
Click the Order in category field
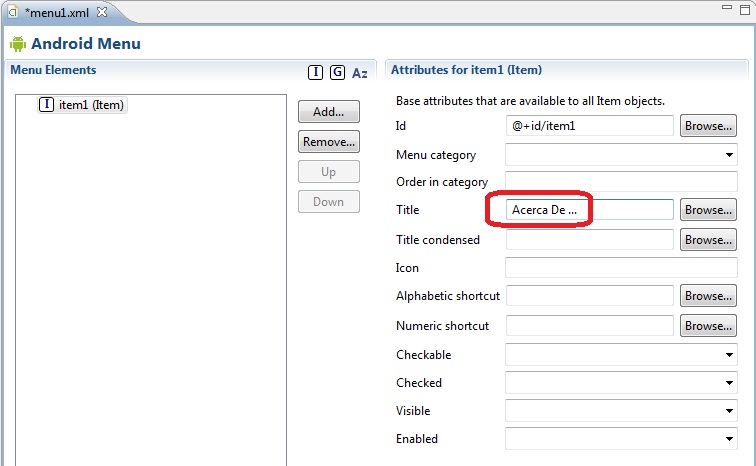621,182
